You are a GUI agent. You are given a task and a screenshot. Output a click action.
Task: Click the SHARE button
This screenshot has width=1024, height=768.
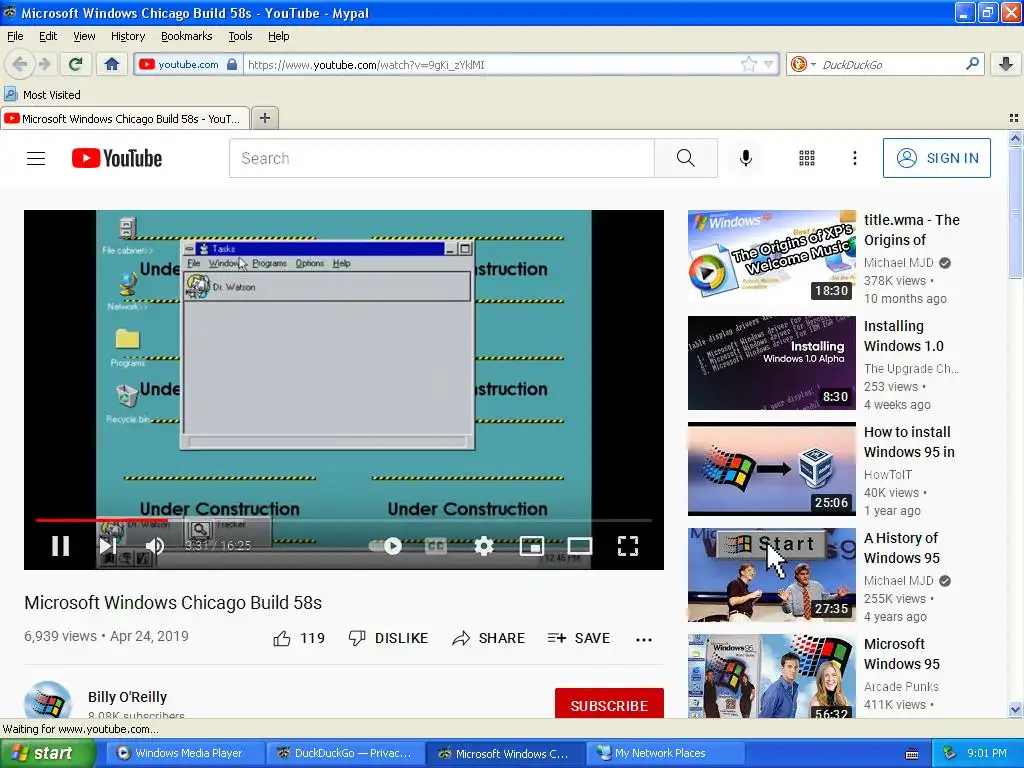click(488, 638)
